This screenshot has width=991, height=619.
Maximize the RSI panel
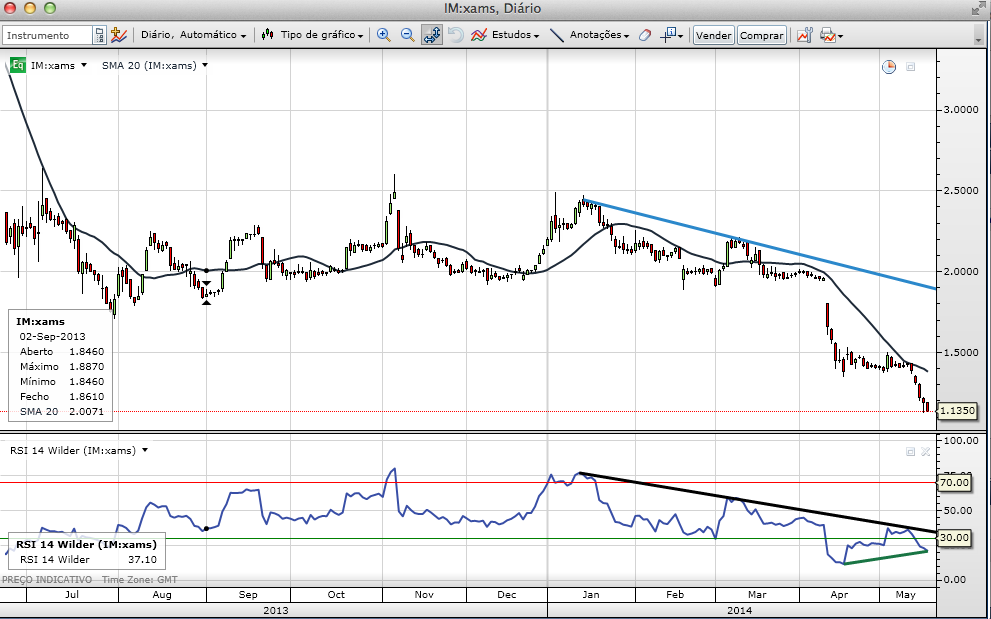point(910,451)
